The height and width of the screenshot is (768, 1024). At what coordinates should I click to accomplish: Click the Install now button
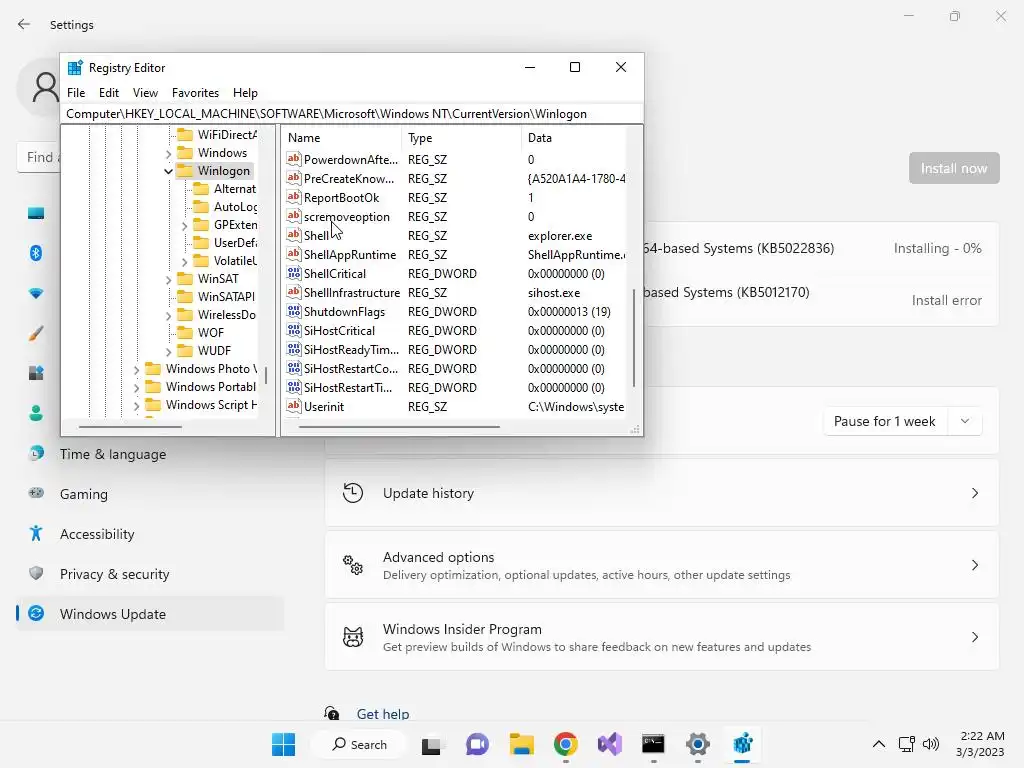953,168
